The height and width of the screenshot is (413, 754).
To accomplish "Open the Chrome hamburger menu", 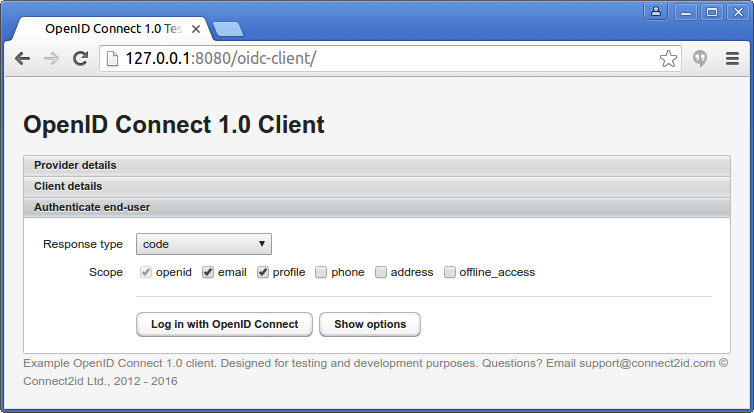I will coord(732,59).
